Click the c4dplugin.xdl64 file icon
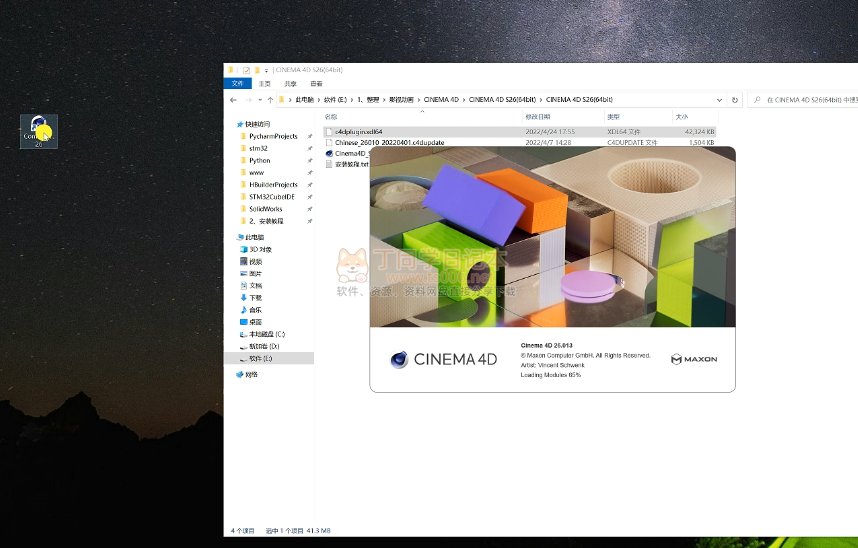The image size is (858, 548). pos(329,131)
